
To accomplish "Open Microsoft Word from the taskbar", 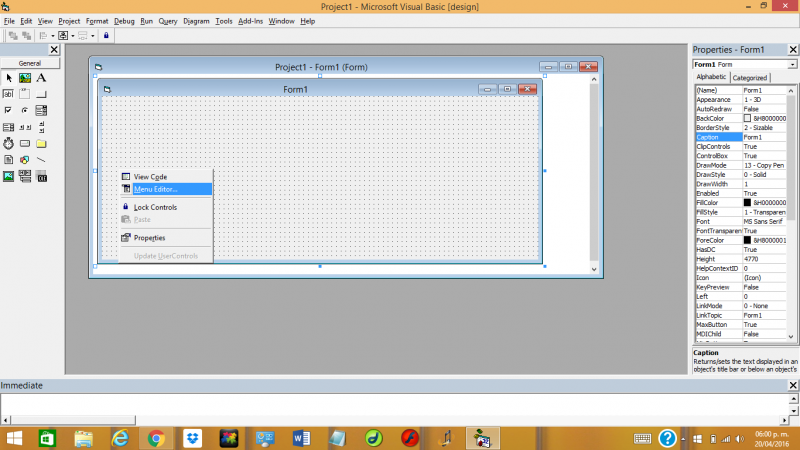I will (x=302, y=438).
